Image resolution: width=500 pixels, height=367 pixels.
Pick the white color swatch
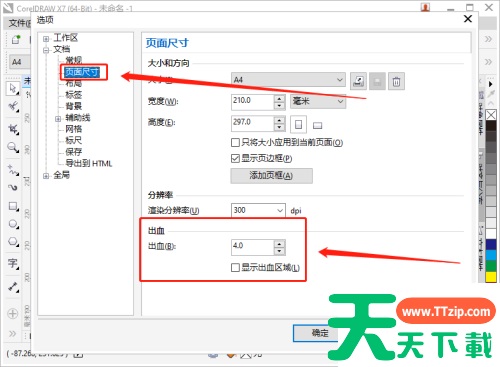pos(491,233)
